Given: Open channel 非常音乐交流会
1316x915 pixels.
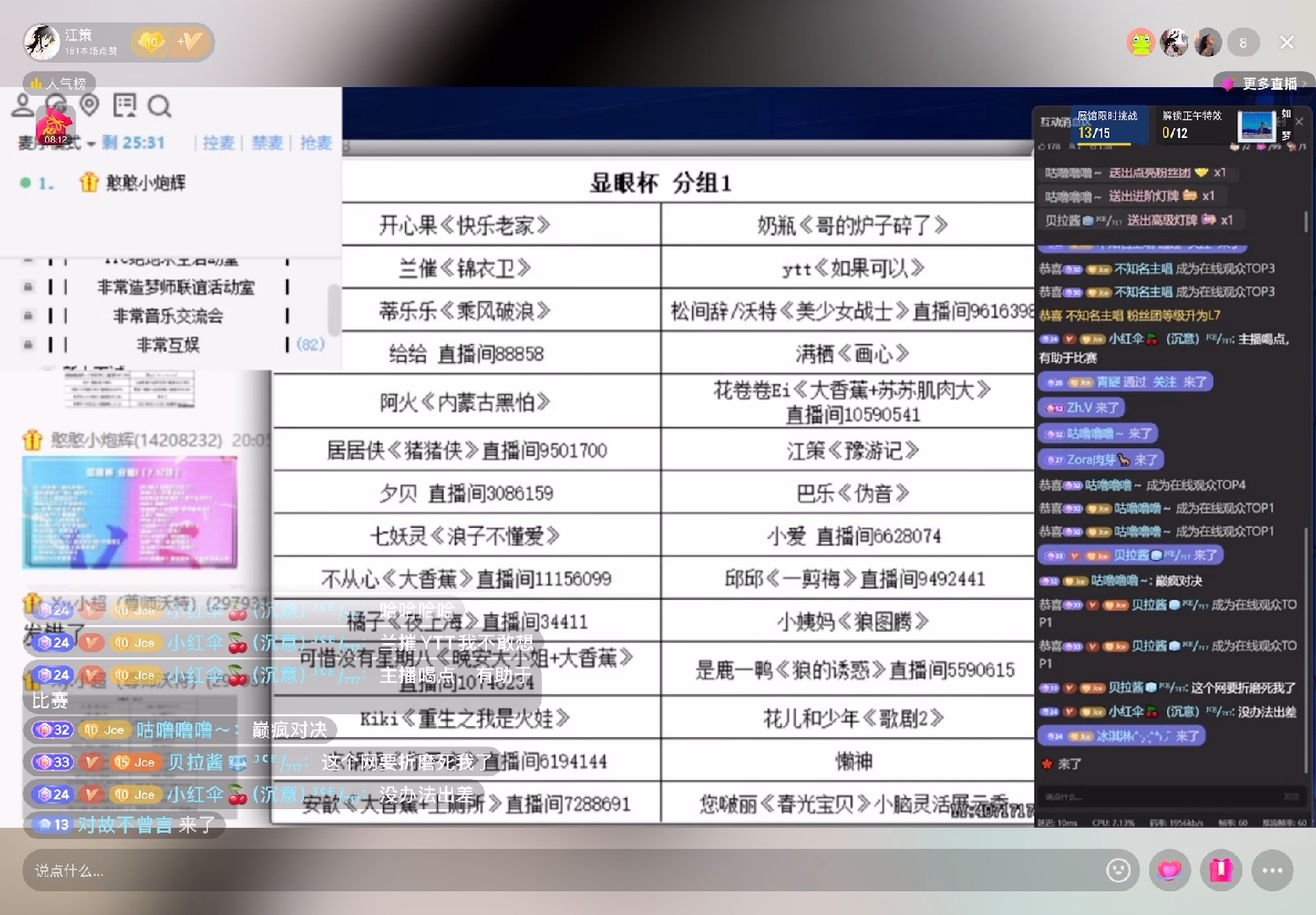Looking at the screenshot, I should point(168,316).
